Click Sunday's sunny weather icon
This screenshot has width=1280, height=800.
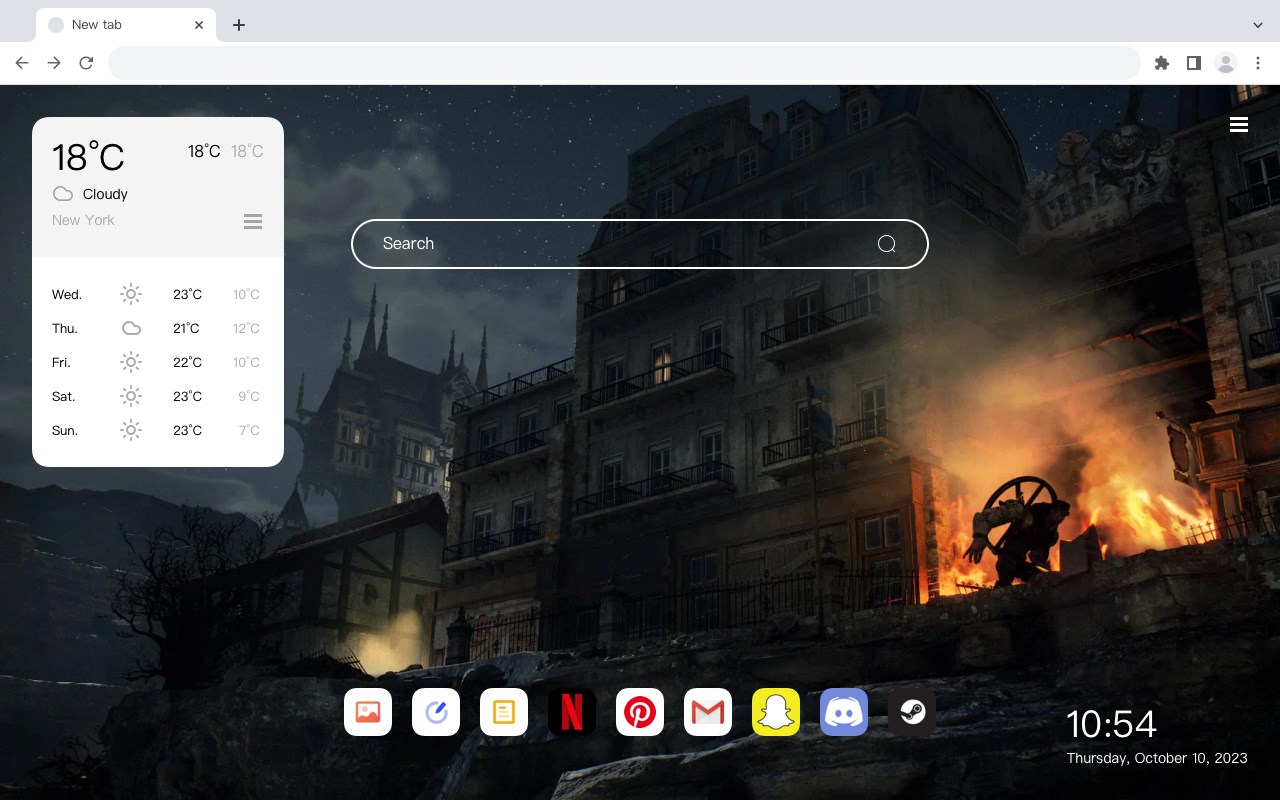coord(131,430)
